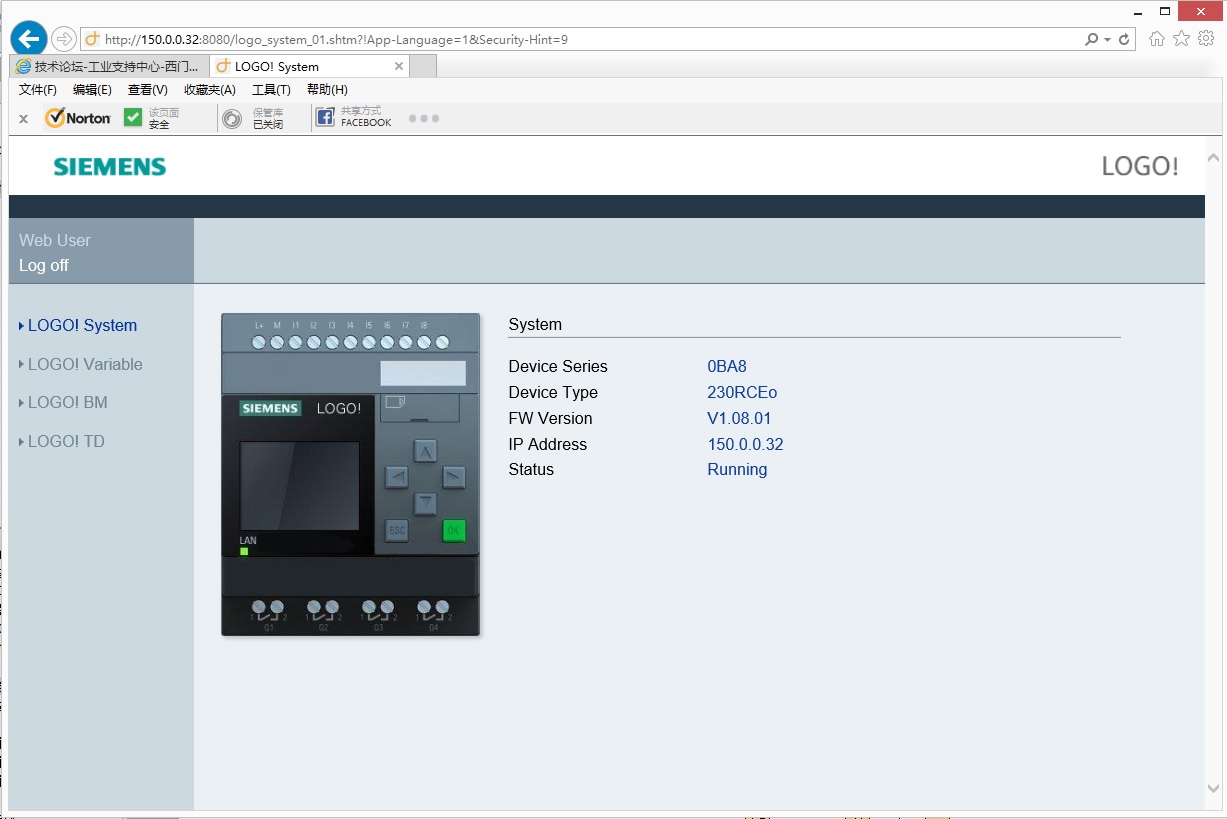Open the Norton vault icon
Viewport: 1227px width, 819px height.
(232, 119)
